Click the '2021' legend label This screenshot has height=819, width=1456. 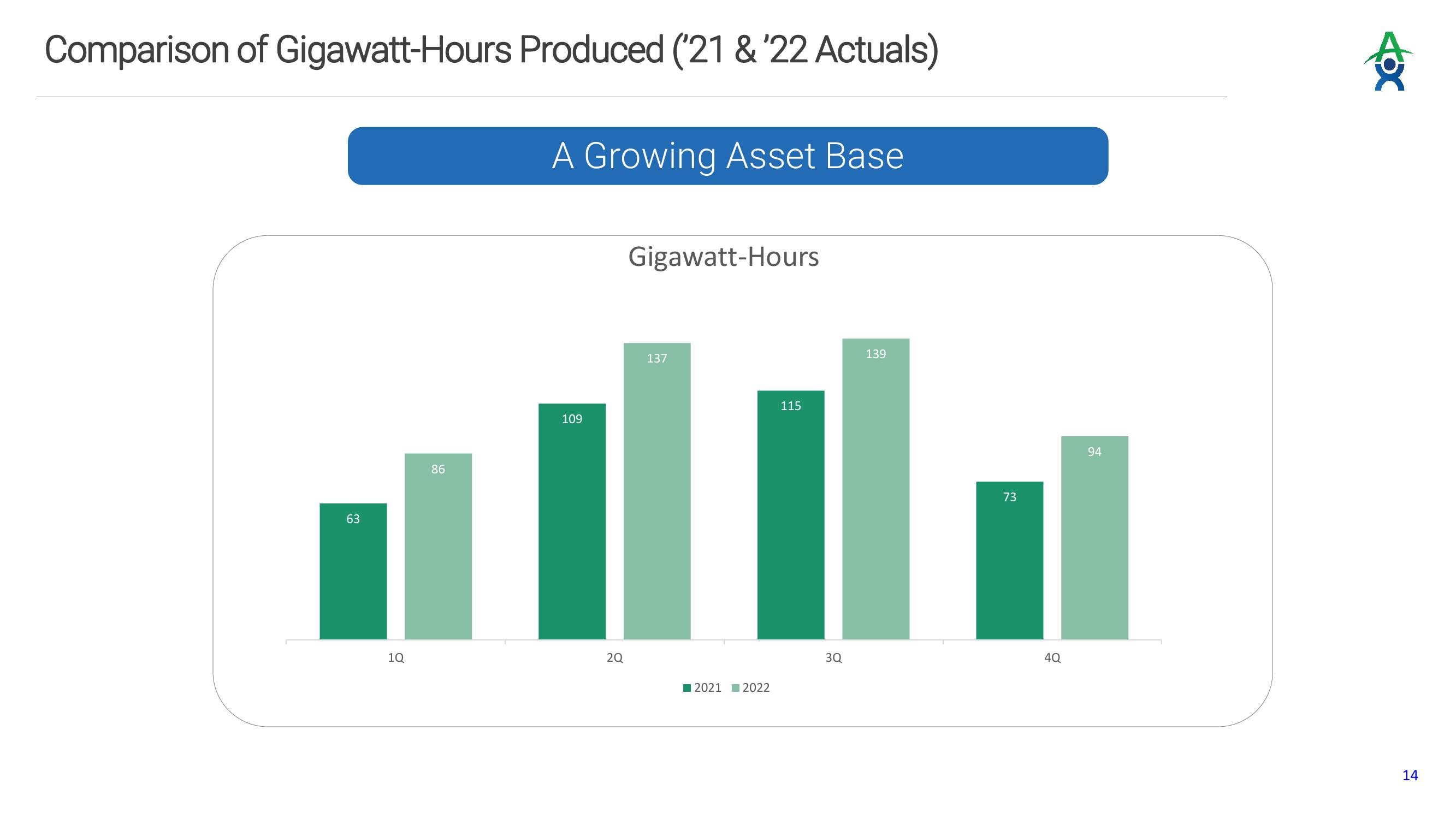coord(708,688)
